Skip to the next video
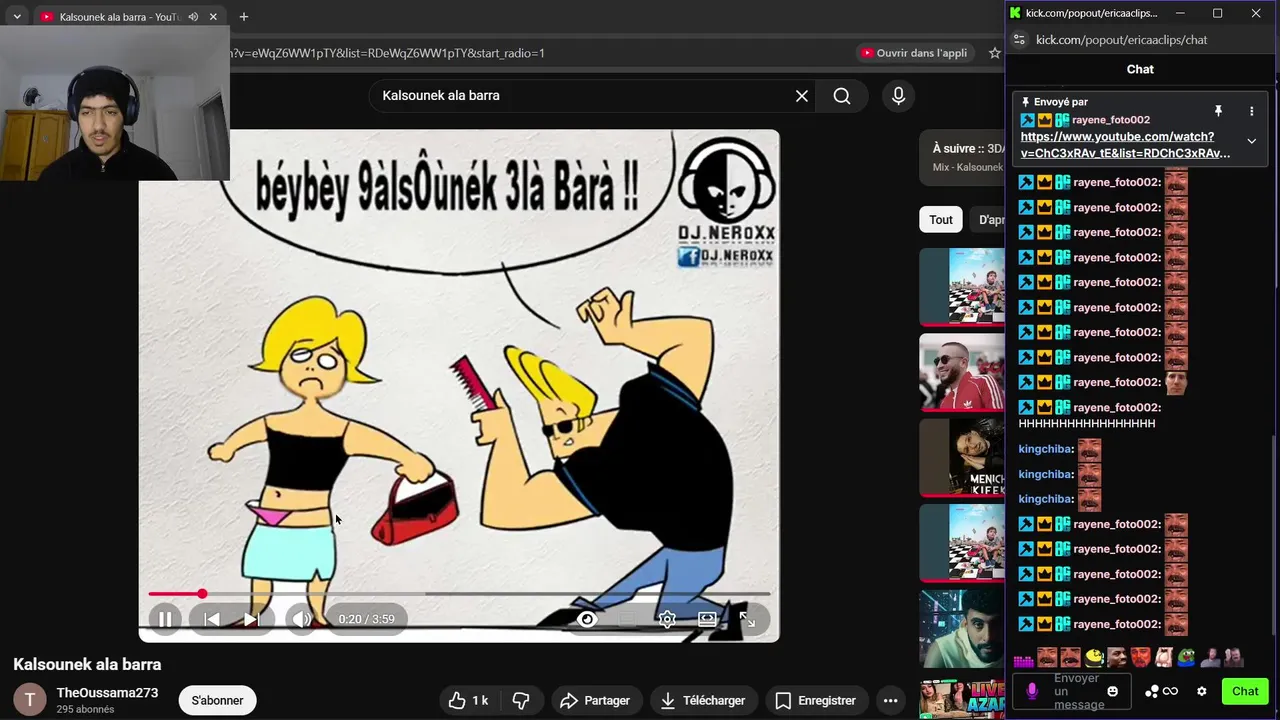The width and height of the screenshot is (1280, 720). pos(251,619)
